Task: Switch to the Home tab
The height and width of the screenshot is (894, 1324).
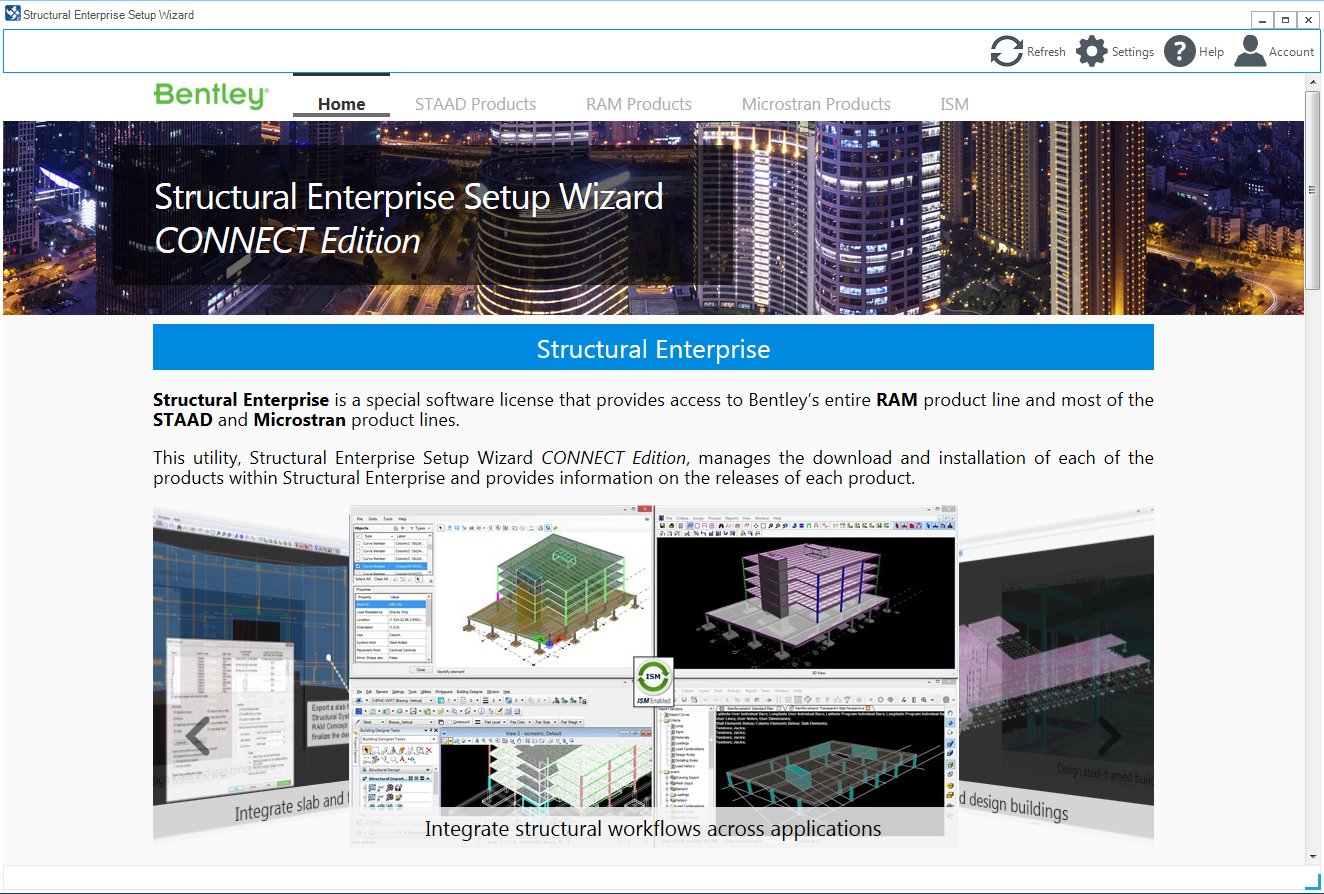Action: coord(341,104)
